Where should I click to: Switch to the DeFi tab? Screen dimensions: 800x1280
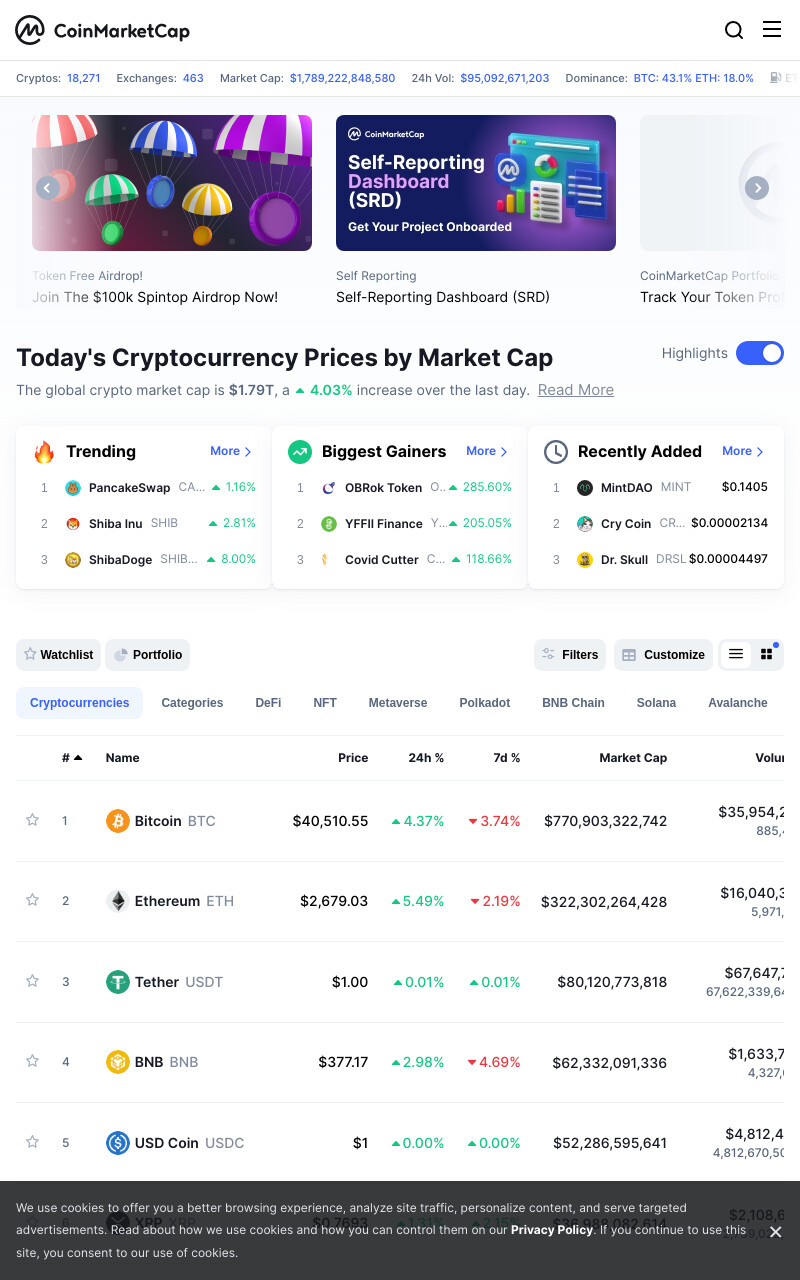(268, 703)
